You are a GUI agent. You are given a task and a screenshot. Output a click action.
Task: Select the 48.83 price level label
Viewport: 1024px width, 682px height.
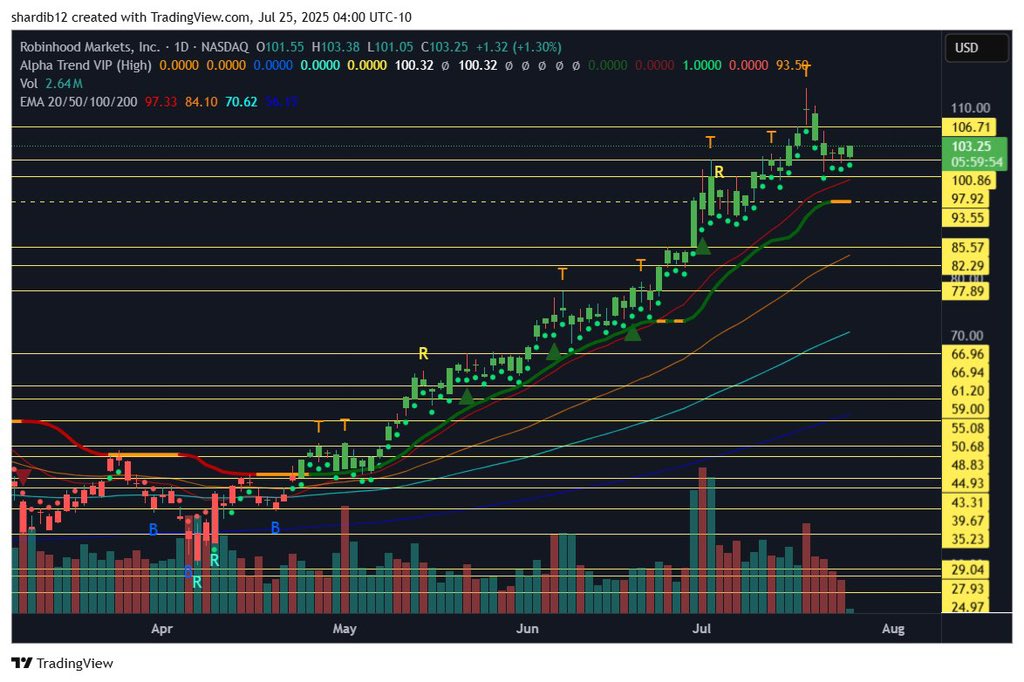[967, 465]
